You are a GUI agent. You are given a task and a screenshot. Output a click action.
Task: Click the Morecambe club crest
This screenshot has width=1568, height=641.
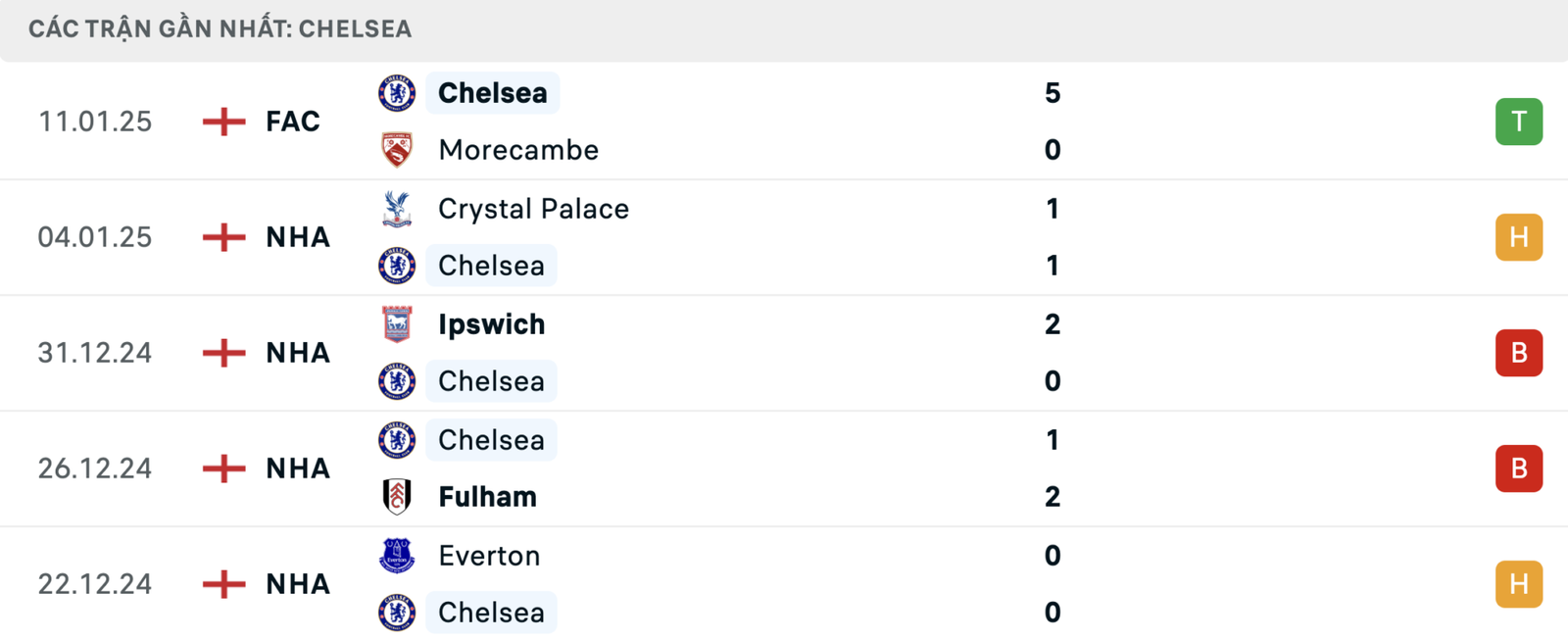(x=397, y=150)
